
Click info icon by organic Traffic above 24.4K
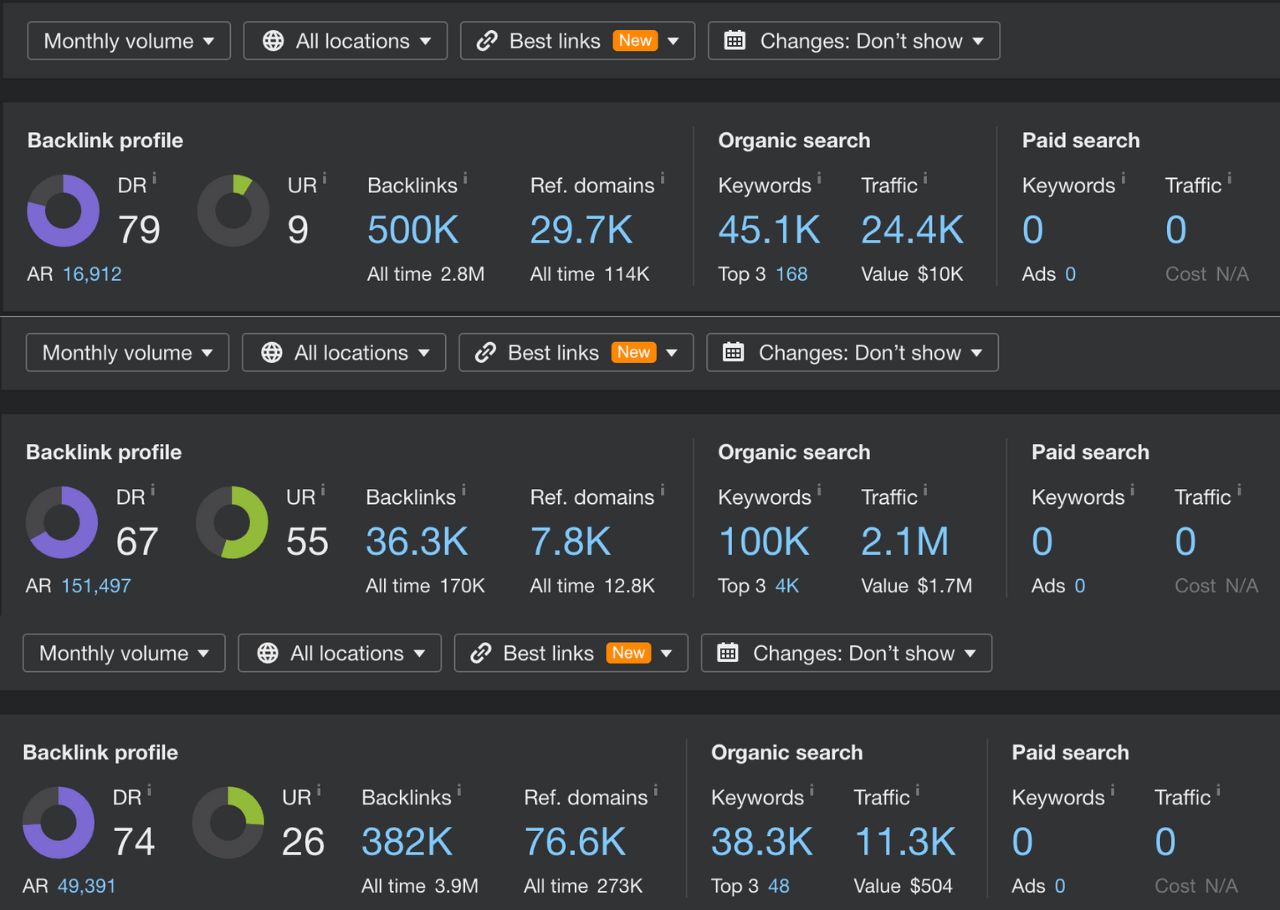tap(925, 177)
